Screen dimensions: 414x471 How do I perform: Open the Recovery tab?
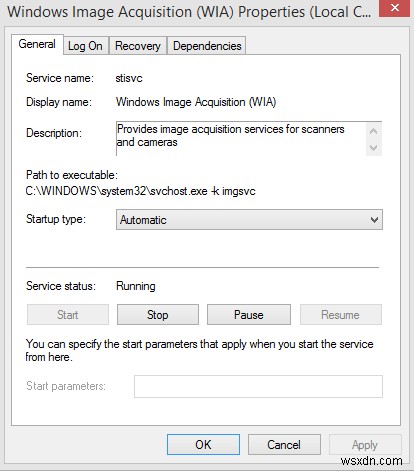138,46
